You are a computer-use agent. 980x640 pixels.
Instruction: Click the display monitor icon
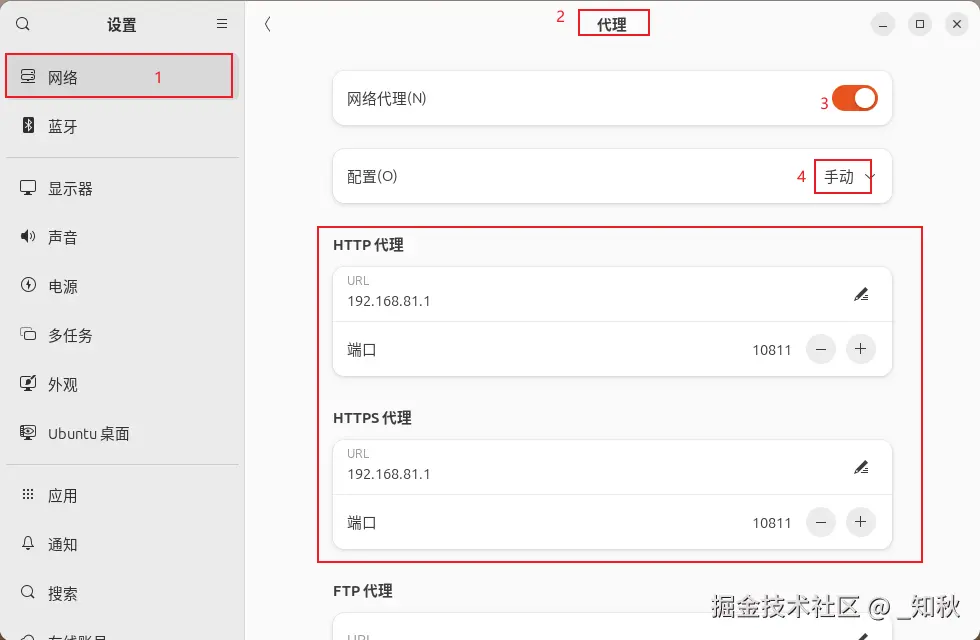28,188
